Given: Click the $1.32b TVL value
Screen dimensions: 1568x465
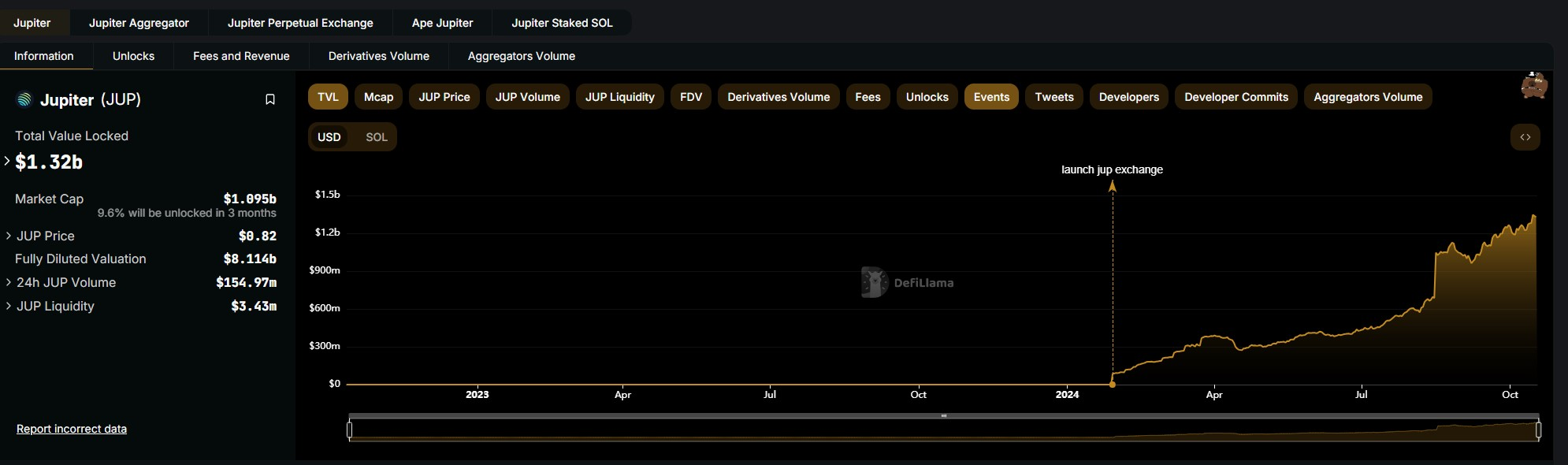Looking at the screenshot, I should tap(49, 162).
